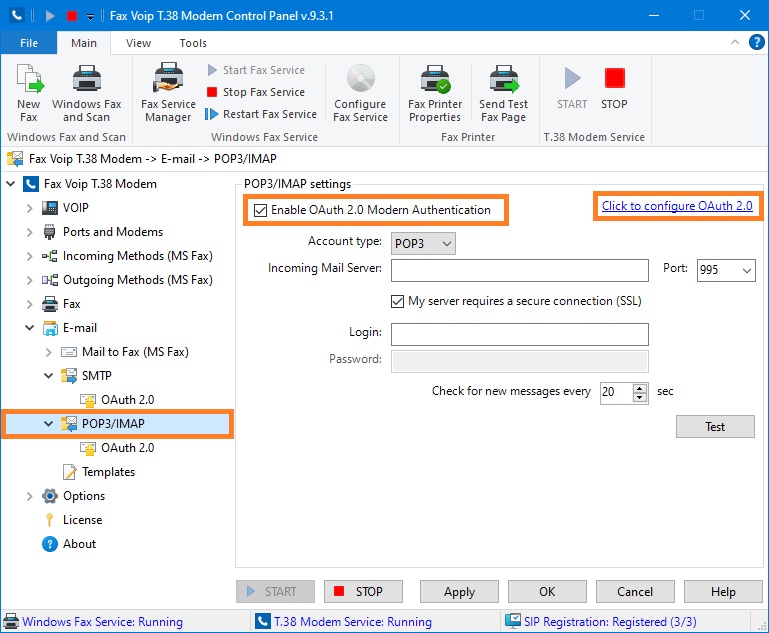Expand Incoming Methods (MS Fax) node
This screenshot has height=633, width=769.
(29, 256)
